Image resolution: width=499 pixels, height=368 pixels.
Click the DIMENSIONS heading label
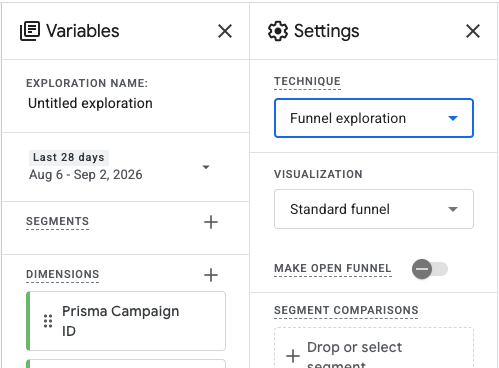click(63, 274)
